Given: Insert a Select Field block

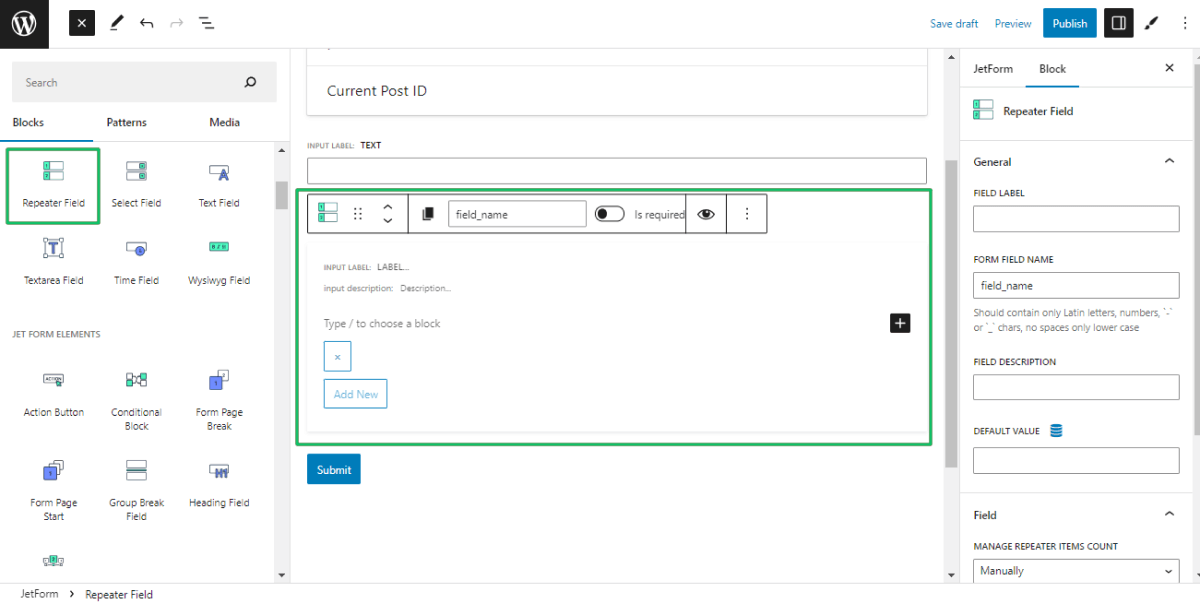Looking at the screenshot, I should tap(136, 185).
